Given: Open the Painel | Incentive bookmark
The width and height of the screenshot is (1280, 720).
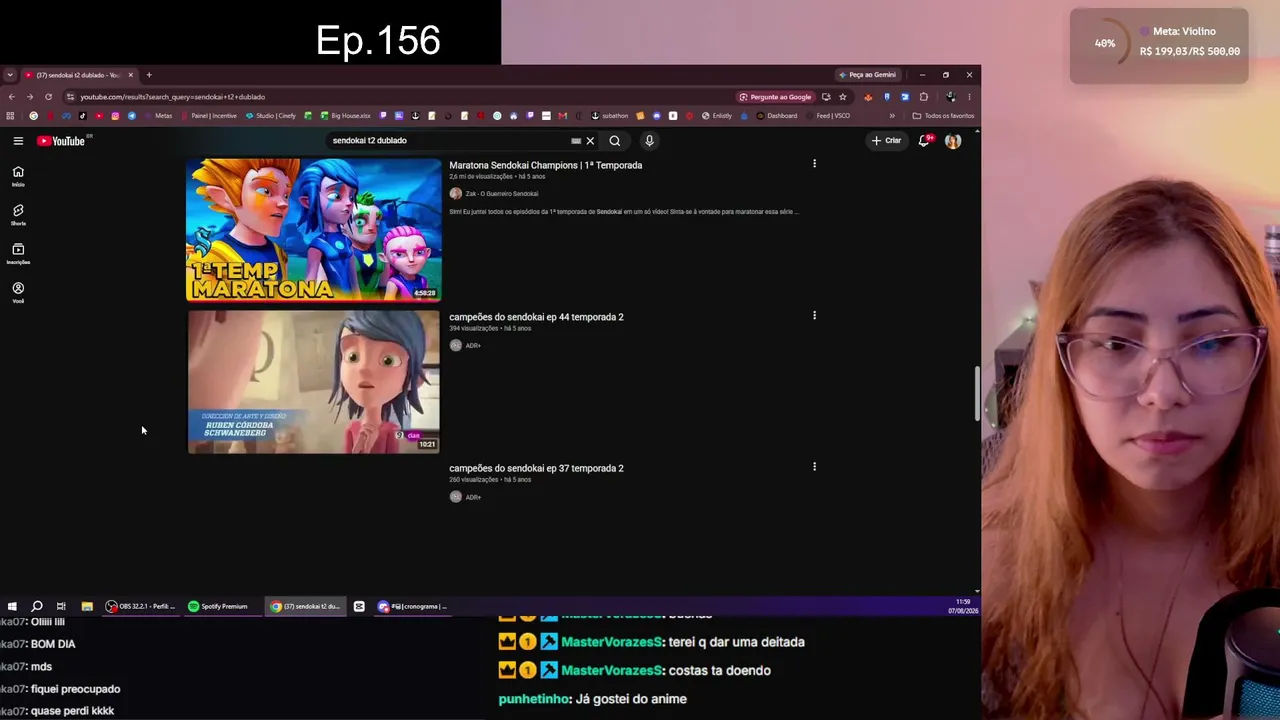Looking at the screenshot, I should tap(209, 116).
